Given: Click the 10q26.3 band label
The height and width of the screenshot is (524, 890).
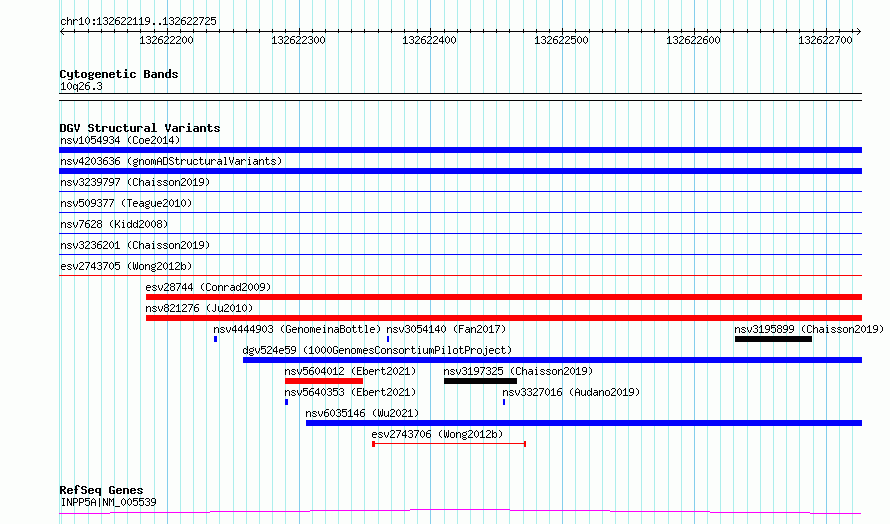Looking at the screenshot, I should coord(81,86).
